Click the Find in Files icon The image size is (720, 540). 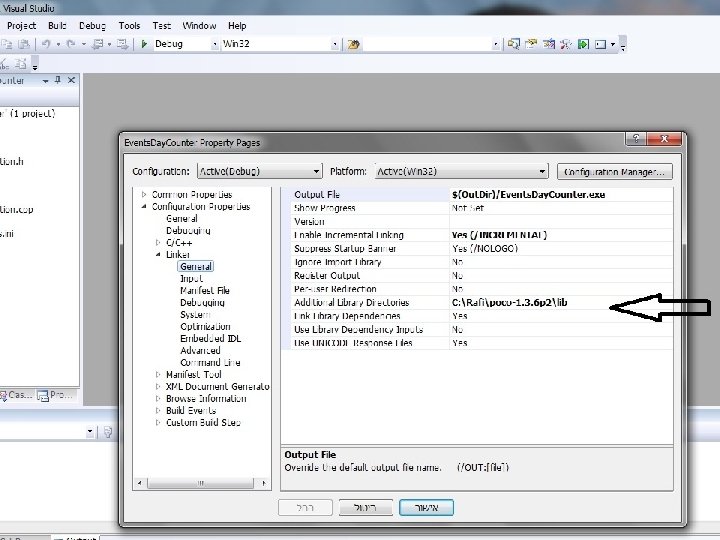[x=353, y=45]
